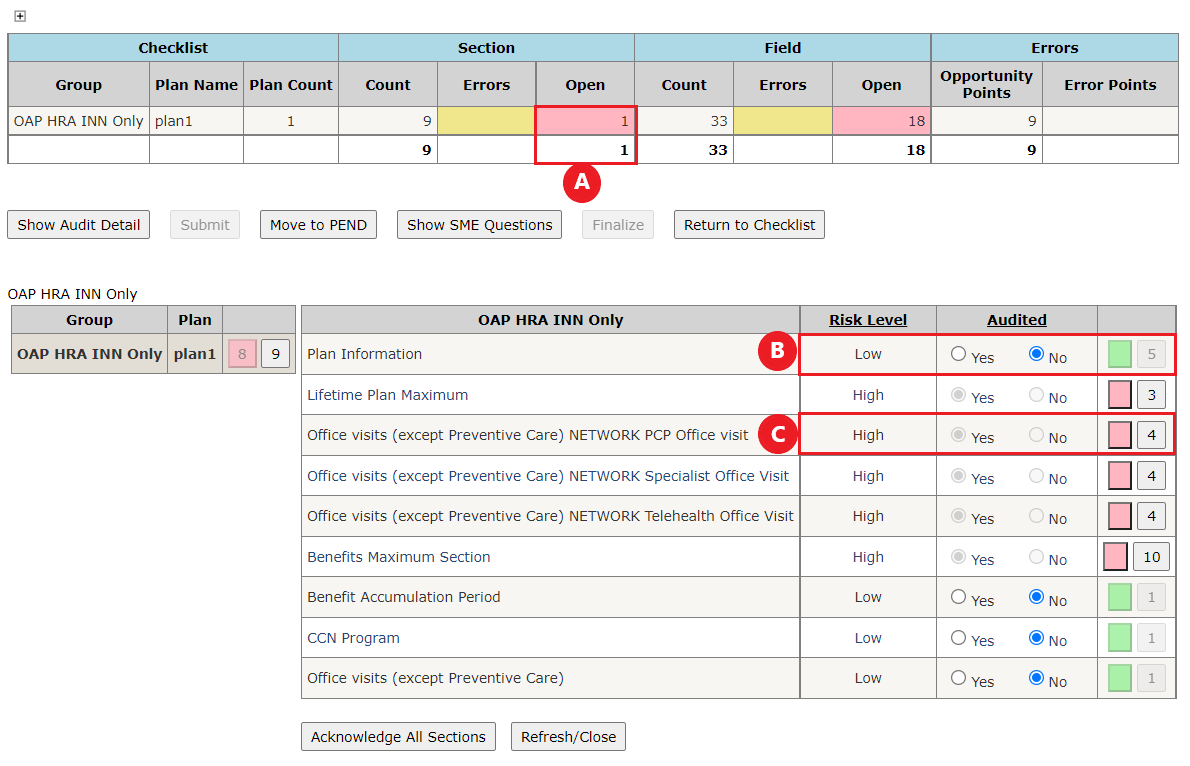Click the count 1 button for CCN Program
Image resolution: width=1190 pixels, height=766 pixels.
click(1151, 638)
